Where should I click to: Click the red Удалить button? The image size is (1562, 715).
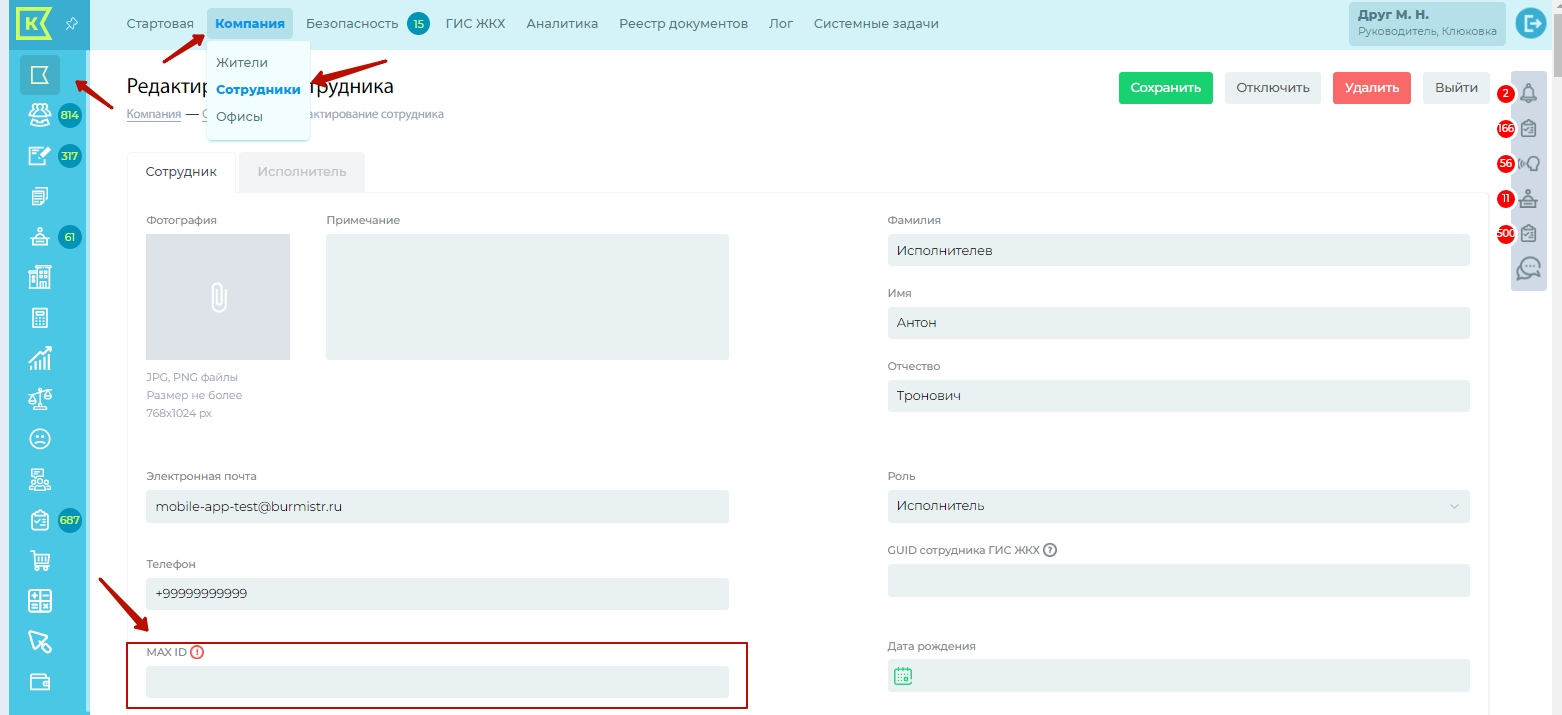pyautogui.click(x=1372, y=88)
